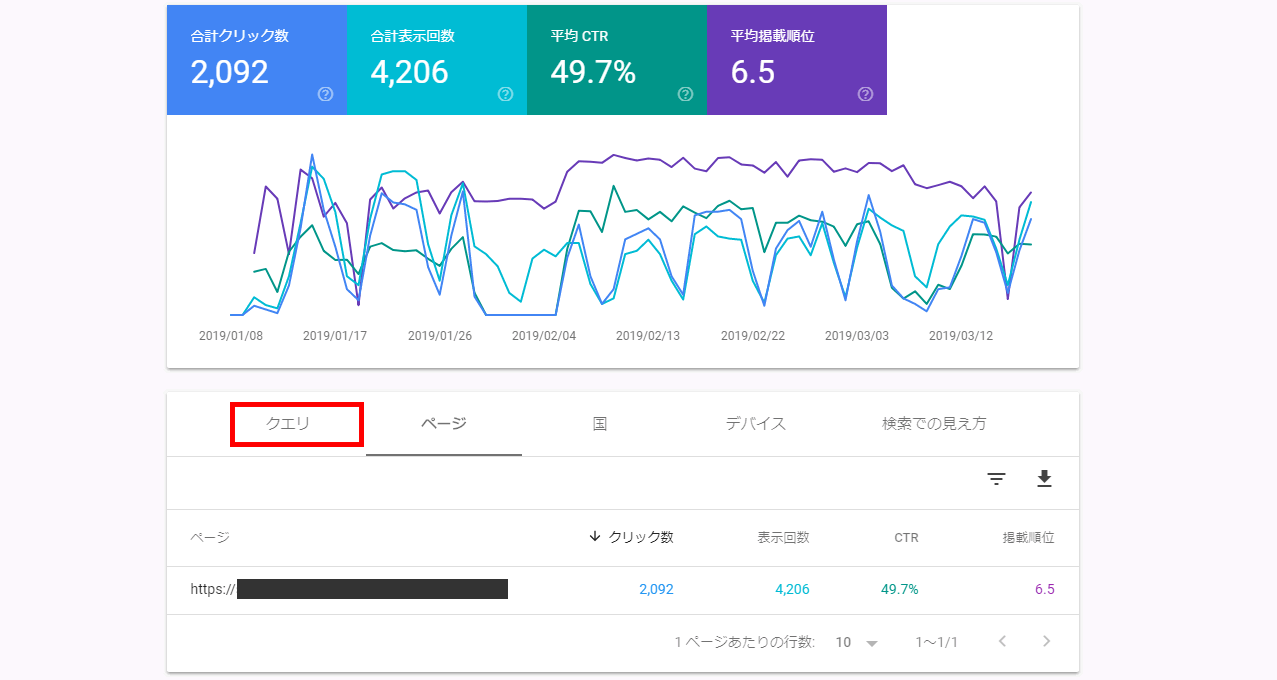Expand rows per page dropdown
The image size is (1277, 680).
(x=857, y=642)
